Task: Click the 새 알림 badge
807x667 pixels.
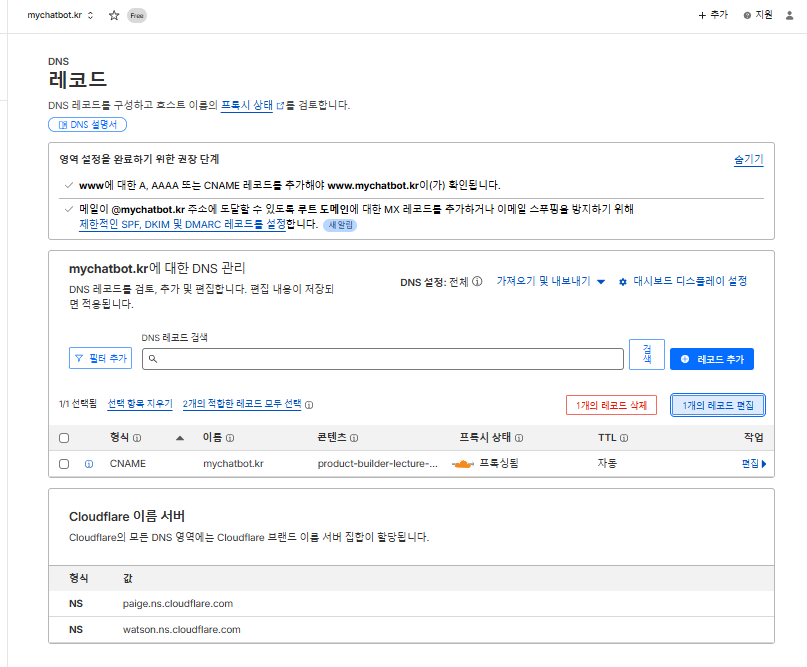Action: [x=340, y=225]
